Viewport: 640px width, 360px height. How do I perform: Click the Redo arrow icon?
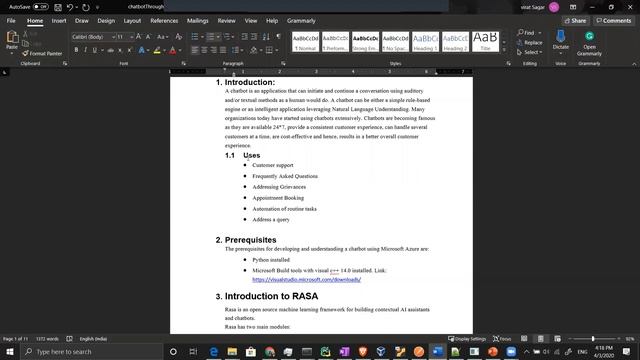86,7
